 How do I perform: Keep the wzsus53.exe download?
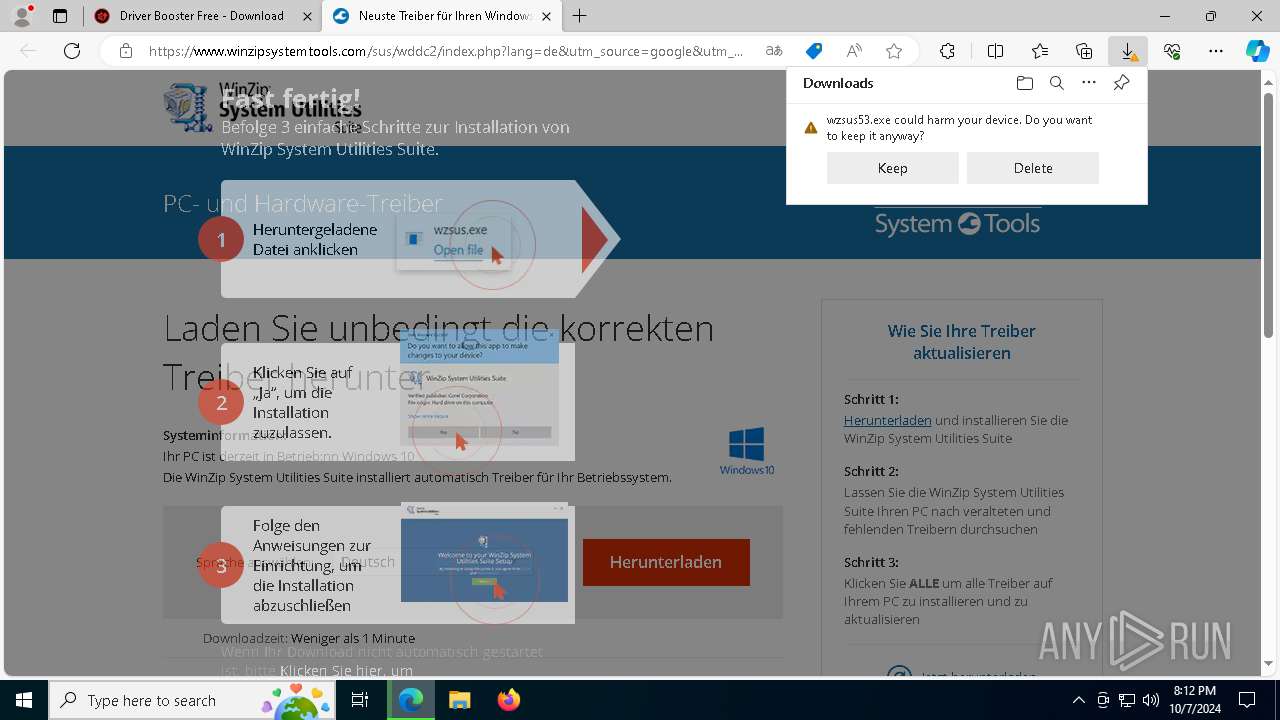pyautogui.click(x=893, y=168)
